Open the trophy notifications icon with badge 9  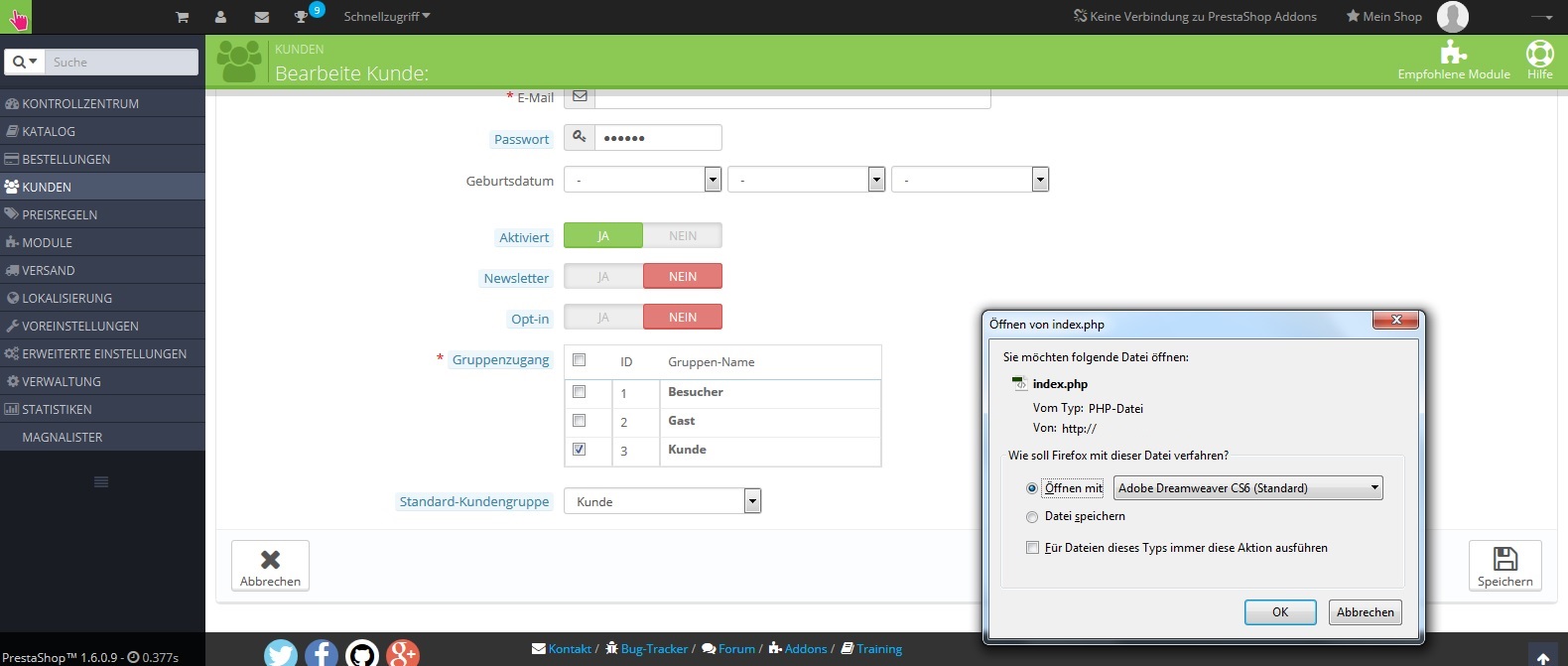tap(301, 17)
